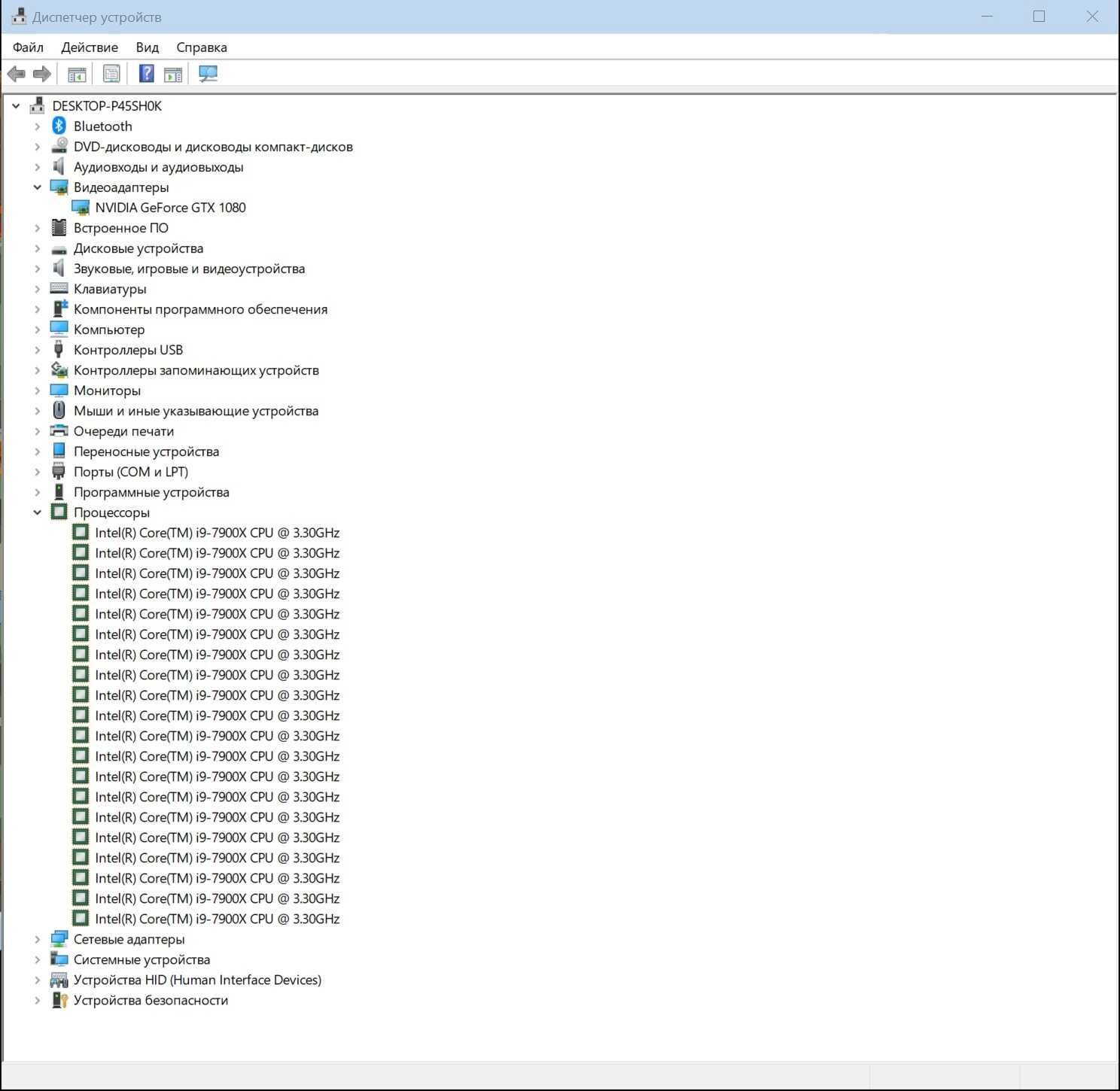This screenshot has height=1091, width=1120.
Task: Open the Вид menu
Action: pyautogui.click(x=148, y=47)
